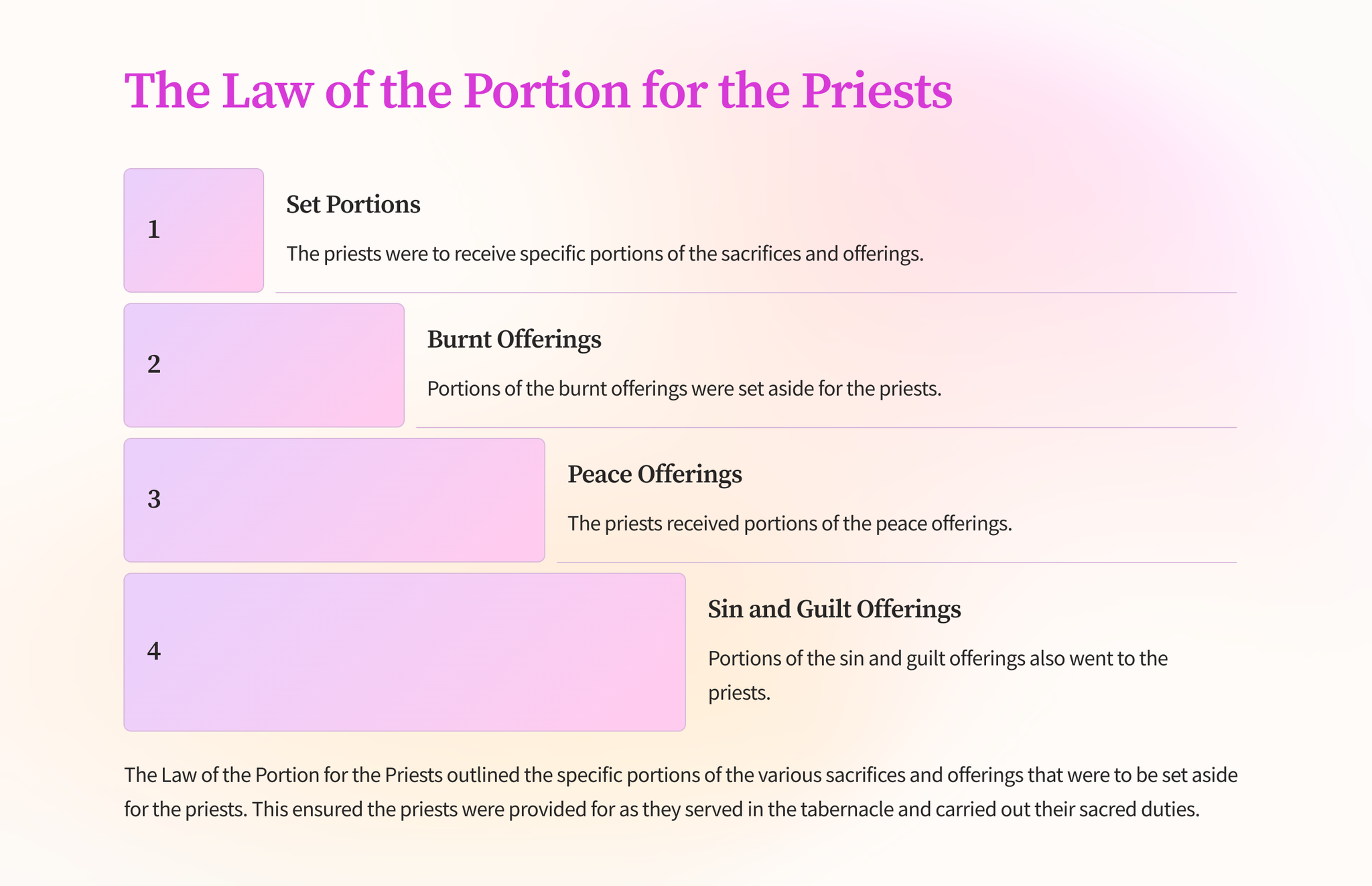
Task: Click the divider line below Peace Offerings
Action: coord(896,563)
